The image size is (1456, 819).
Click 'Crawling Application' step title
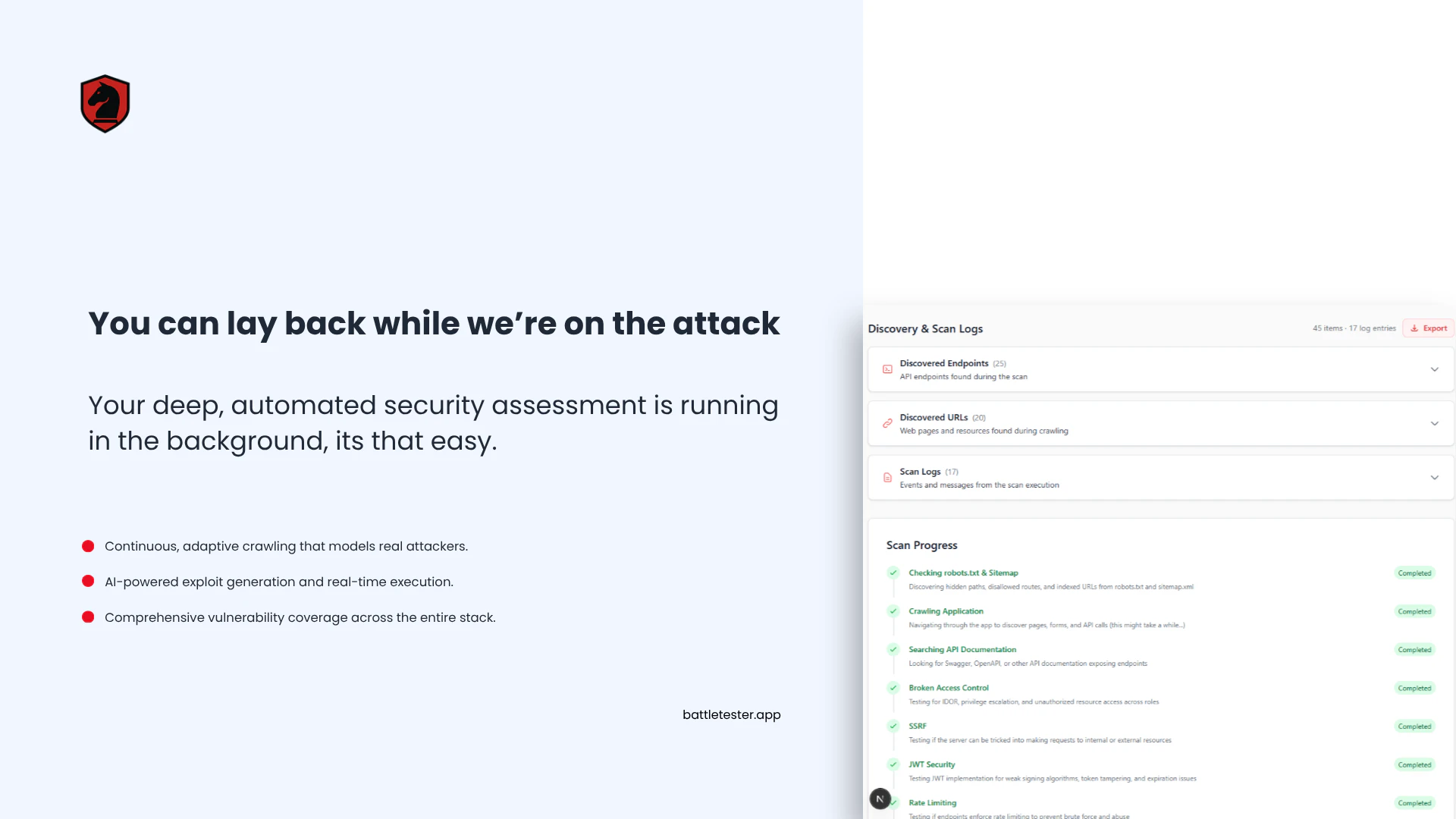[x=946, y=611]
